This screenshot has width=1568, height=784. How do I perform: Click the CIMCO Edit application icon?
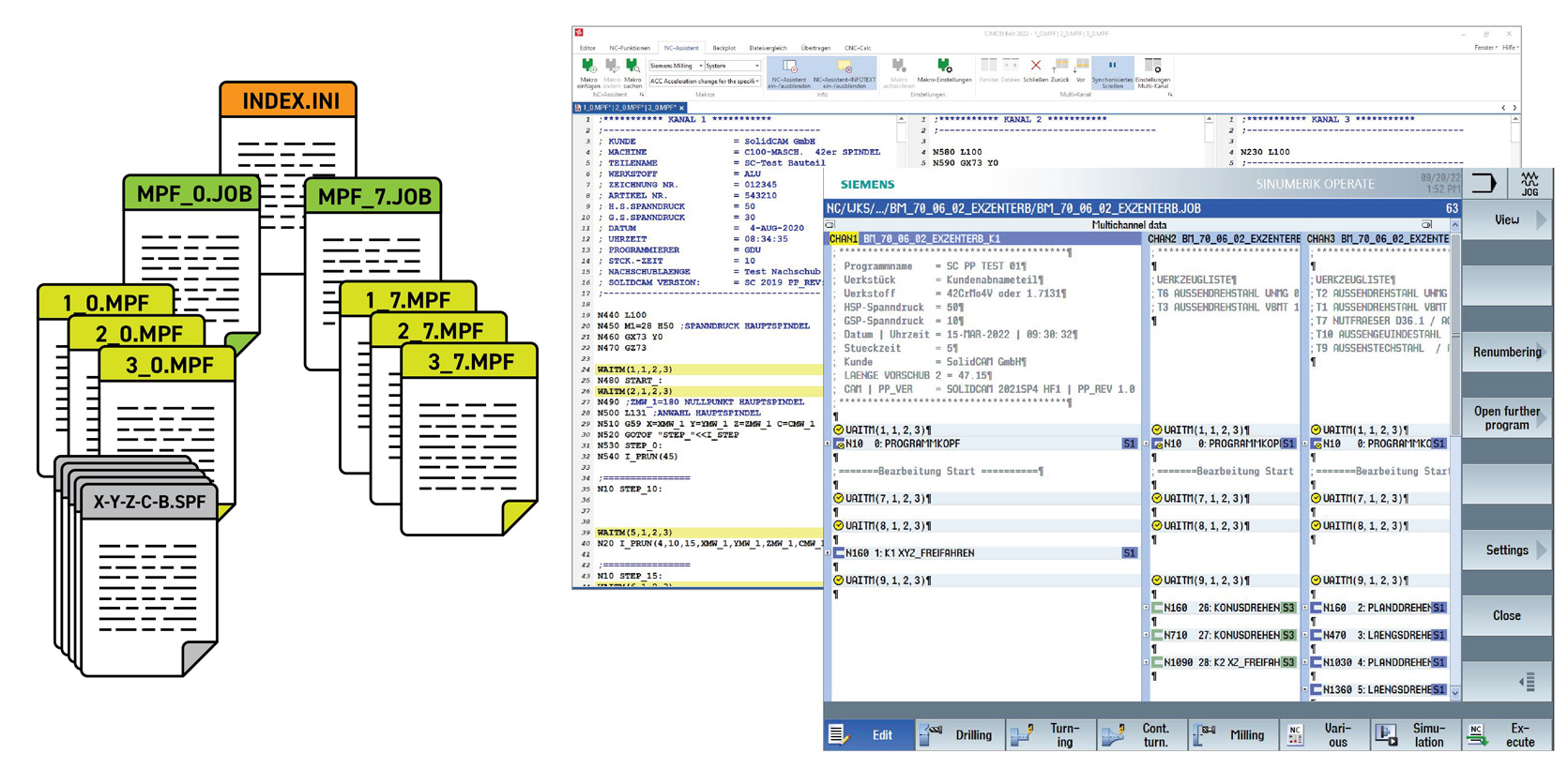[580, 33]
